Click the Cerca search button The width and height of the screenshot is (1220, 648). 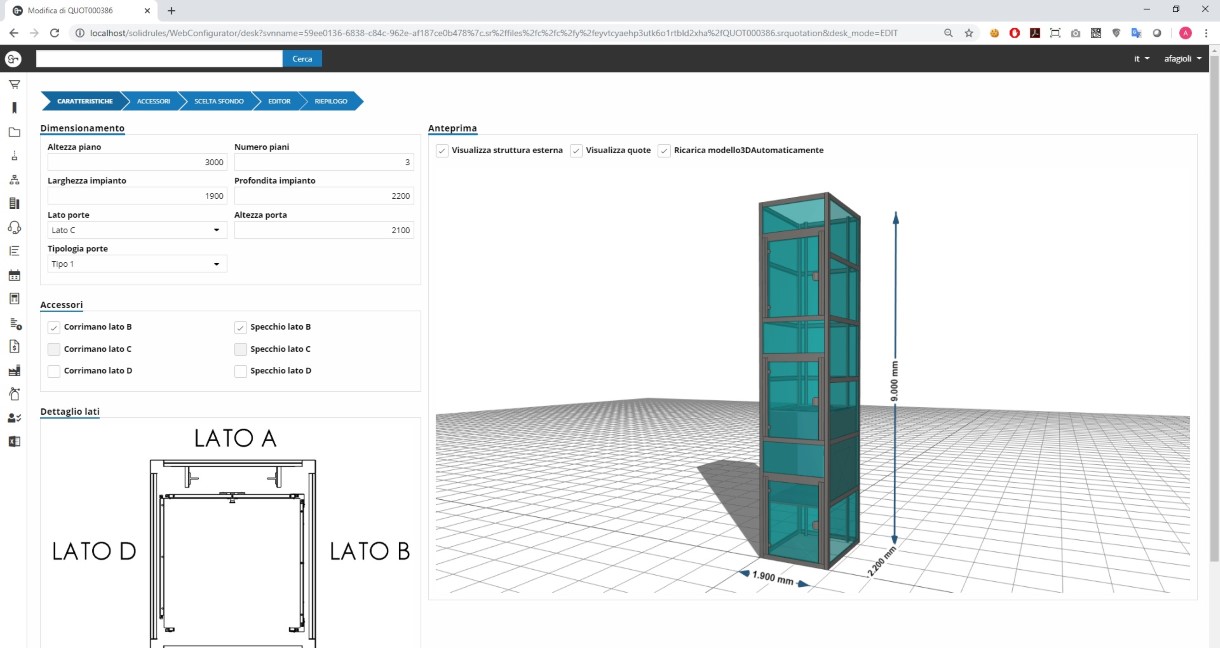click(x=302, y=59)
